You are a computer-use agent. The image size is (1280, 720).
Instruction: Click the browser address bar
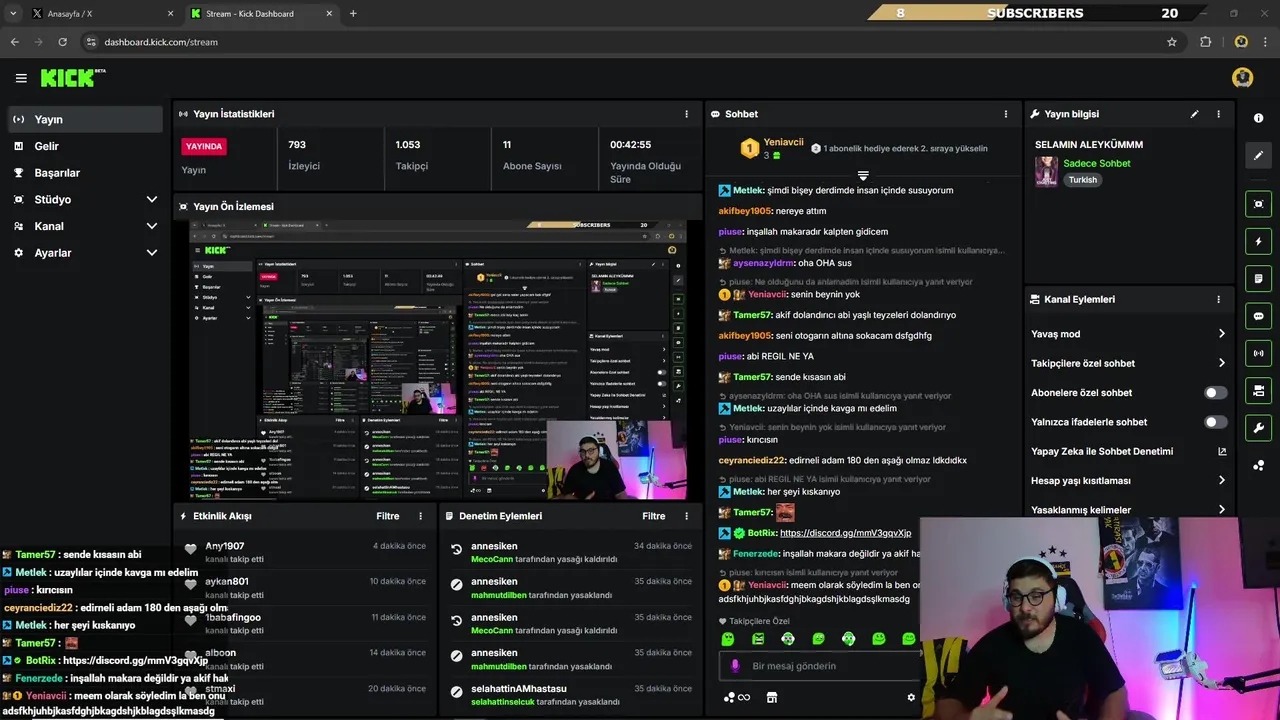(x=630, y=42)
